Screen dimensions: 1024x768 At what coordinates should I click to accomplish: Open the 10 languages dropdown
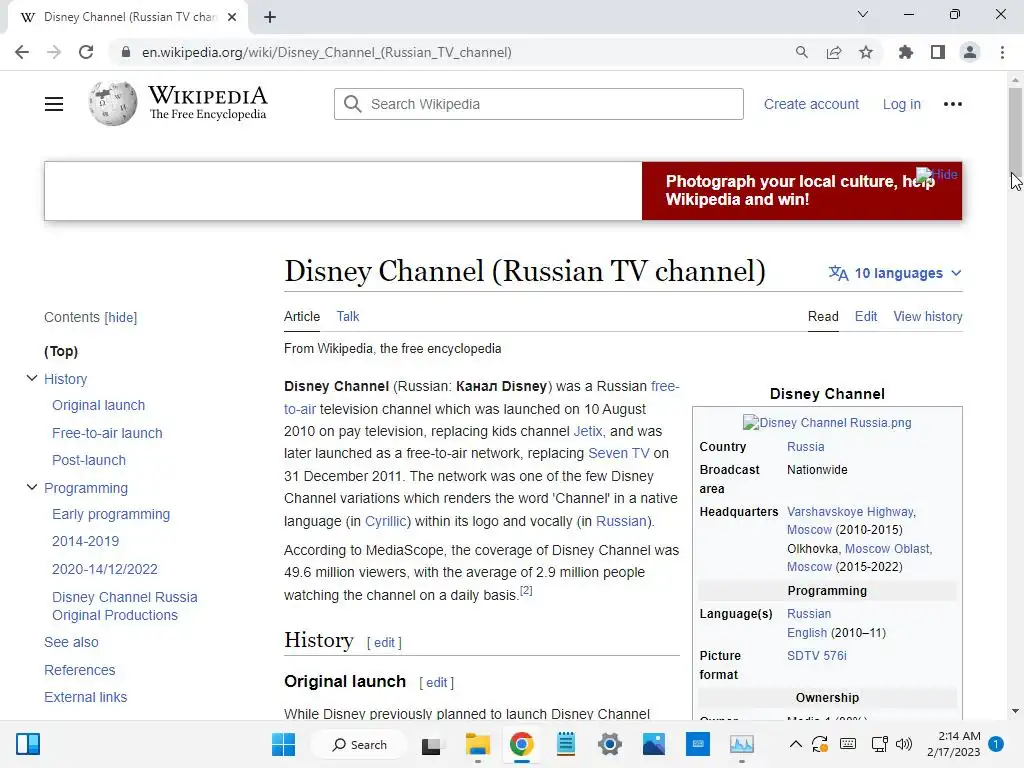click(895, 273)
